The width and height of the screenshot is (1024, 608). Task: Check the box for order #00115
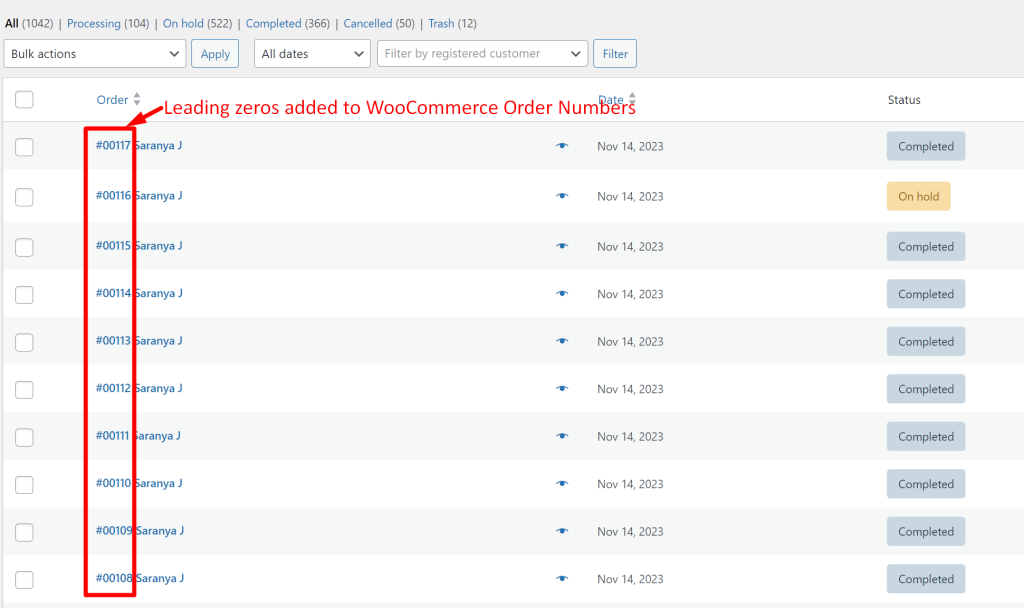click(x=24, y=248)
